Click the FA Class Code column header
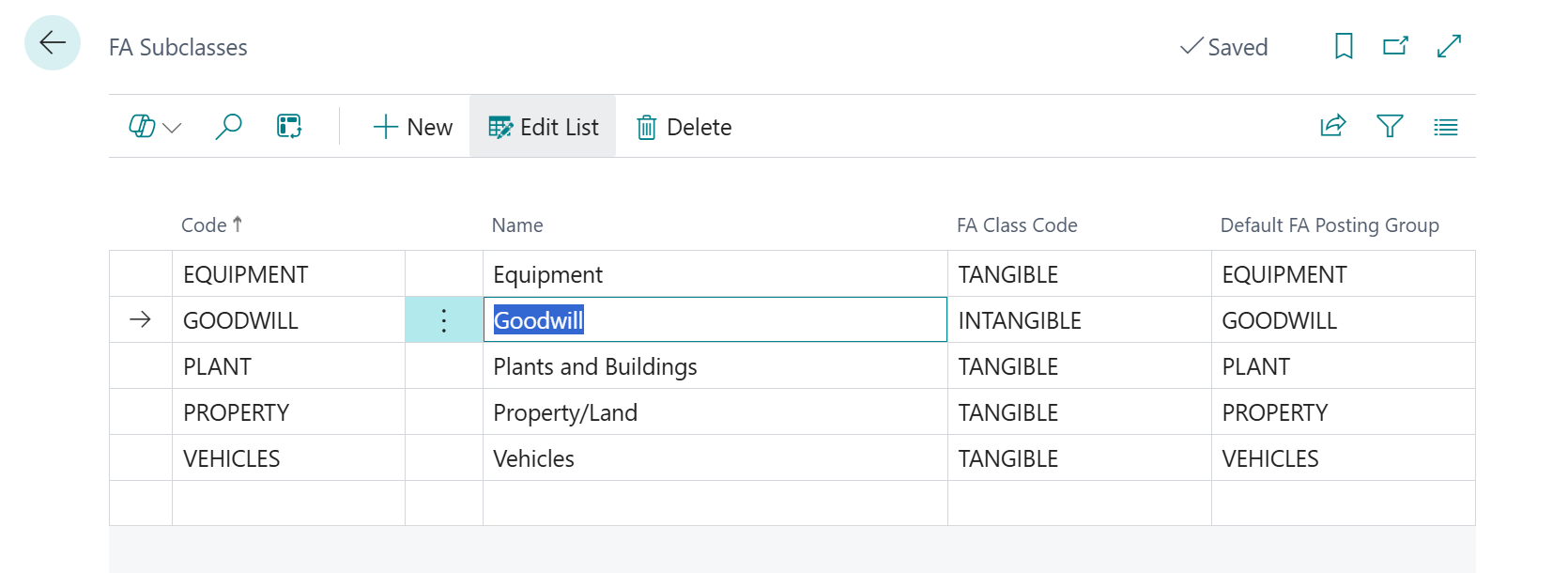The width and height of the screenshot is (1568, 573). point(1017,225)
